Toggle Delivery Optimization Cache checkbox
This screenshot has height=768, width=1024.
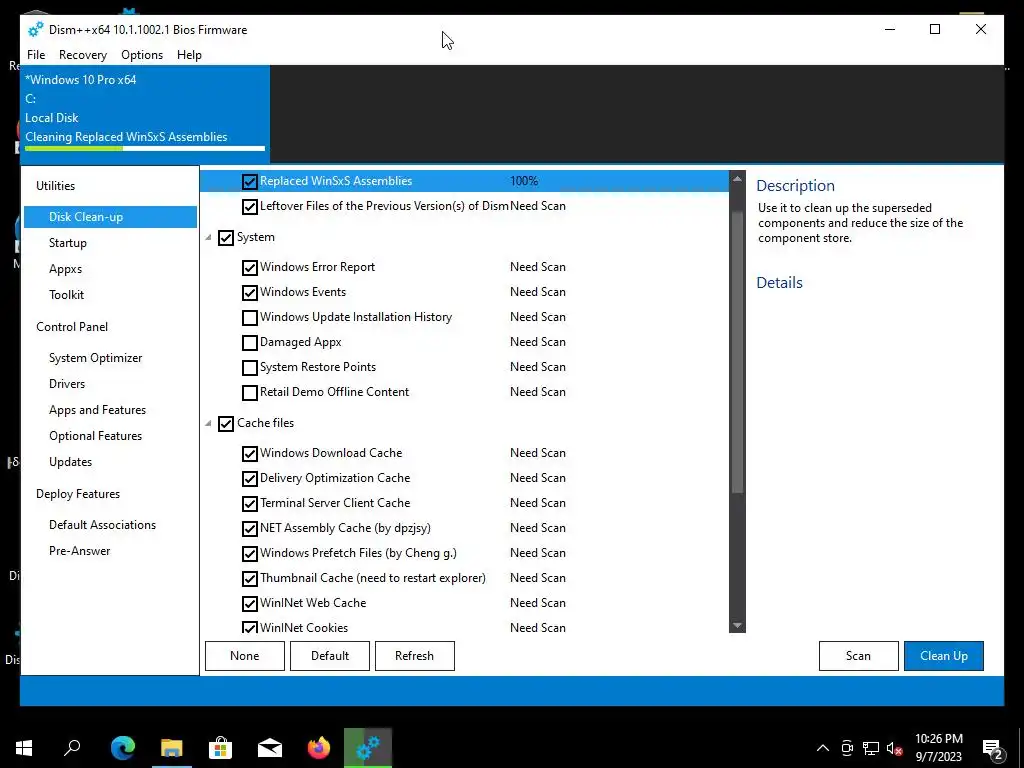[x=249, y=478]
